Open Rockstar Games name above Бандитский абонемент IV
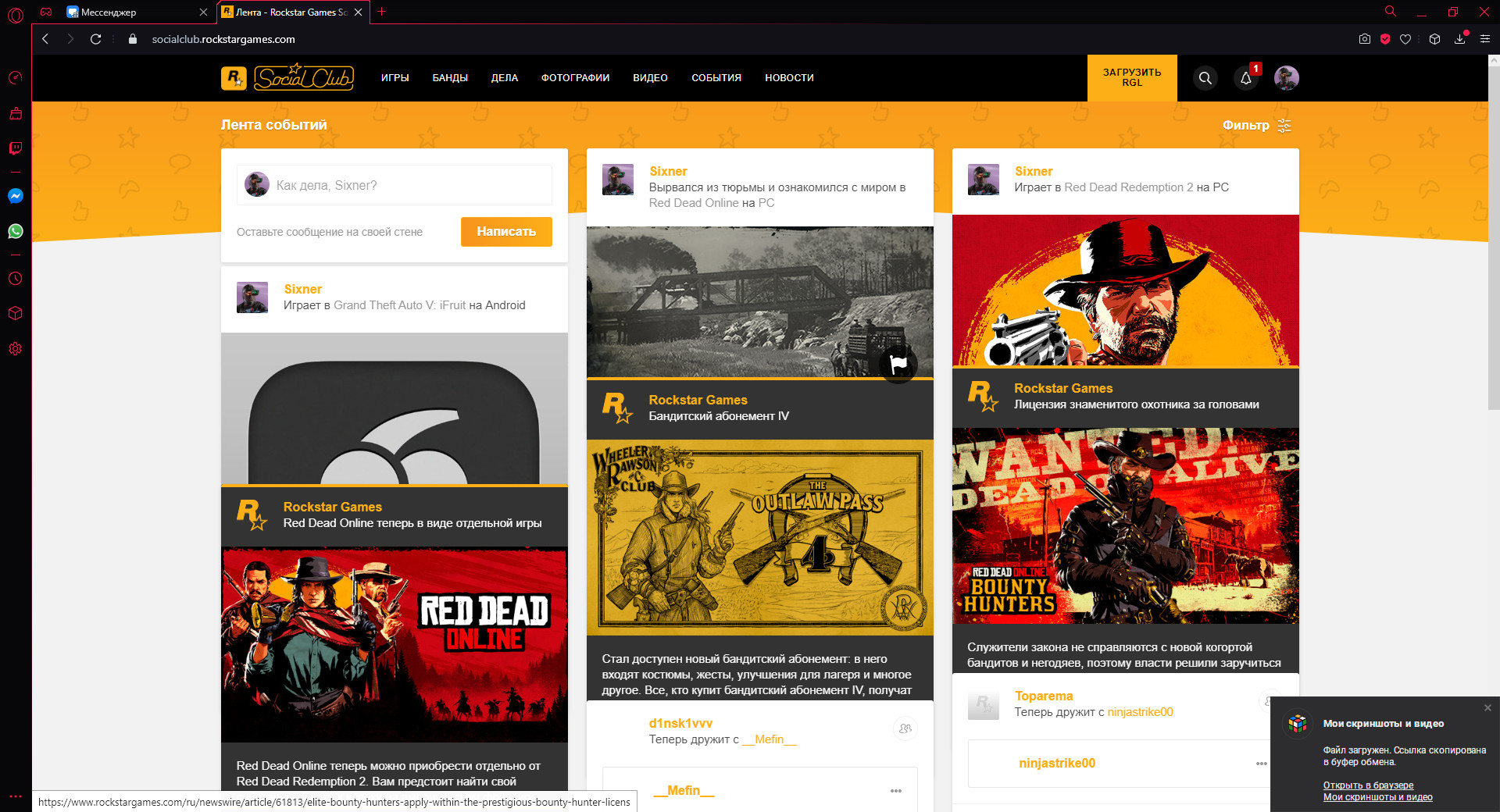1500x812 pixels. [698, 400]
